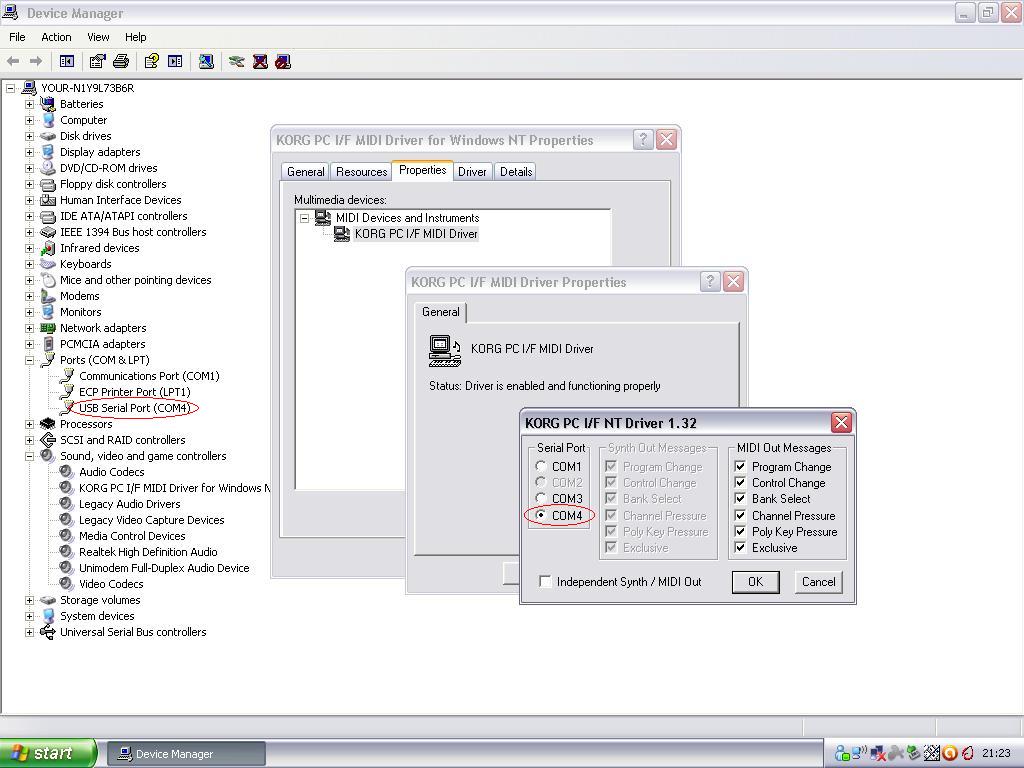This screenshot has width=1024, height=768.
Task: Collapse the Ports (COM & LPT) node
Action: tap(29, 360)
